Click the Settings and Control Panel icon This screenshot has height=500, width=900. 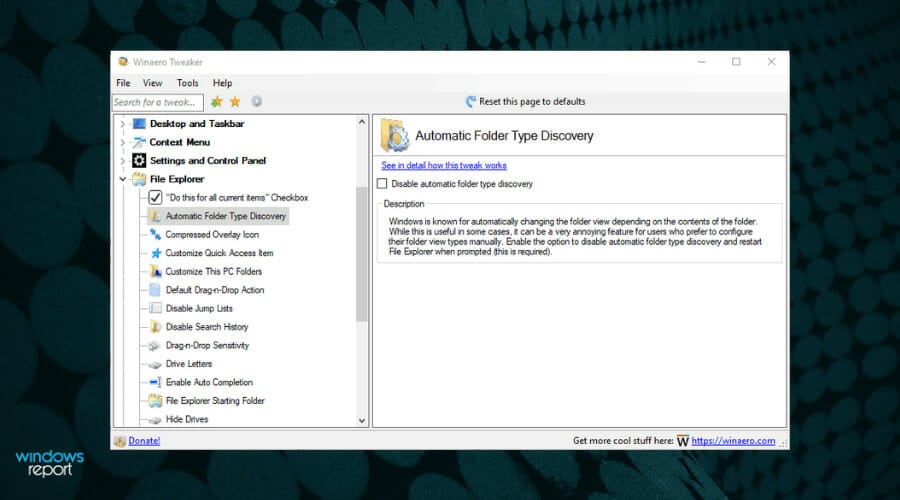(139, 160)
